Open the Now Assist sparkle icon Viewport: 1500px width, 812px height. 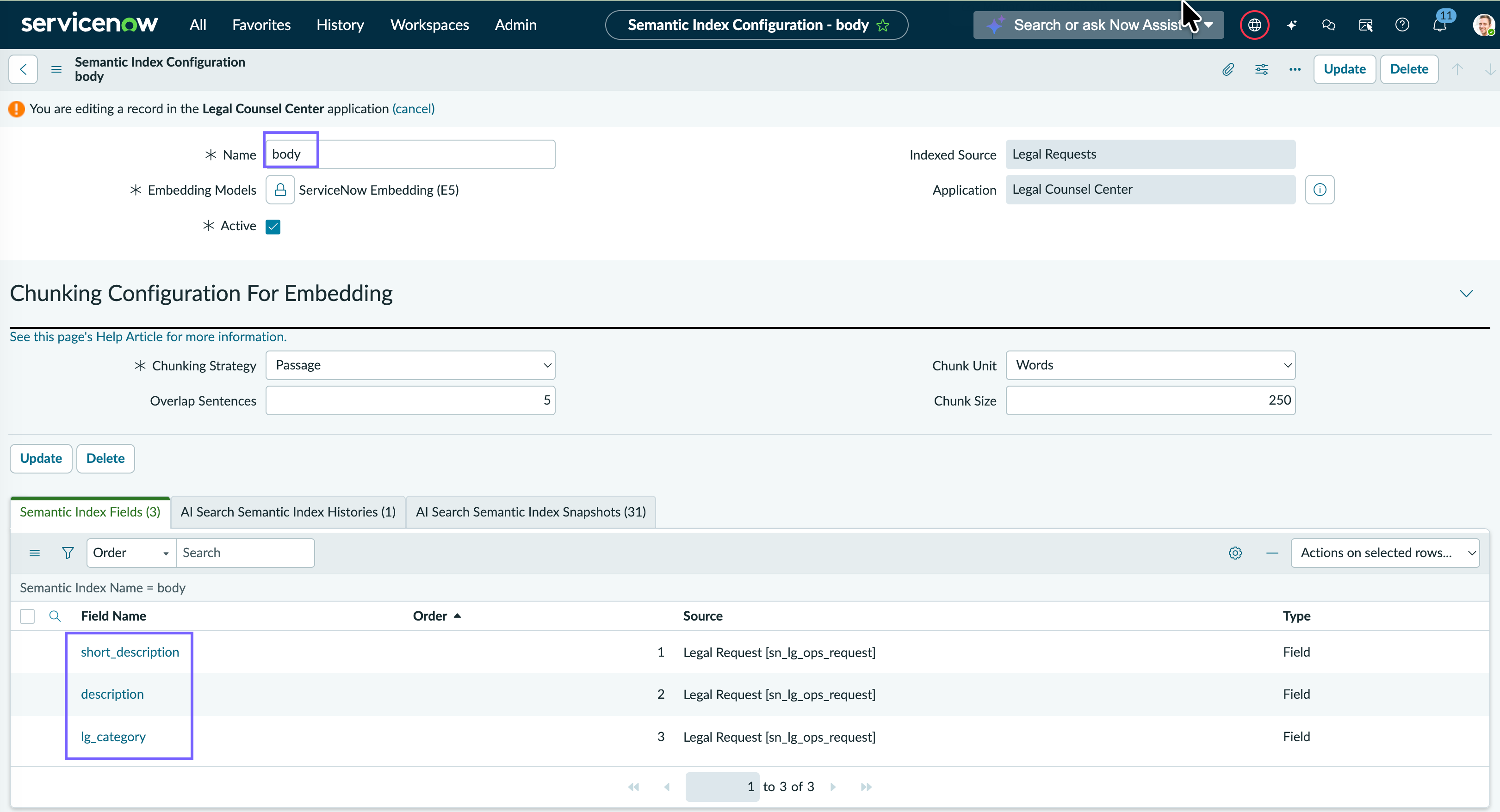(x=1292, y=25)
